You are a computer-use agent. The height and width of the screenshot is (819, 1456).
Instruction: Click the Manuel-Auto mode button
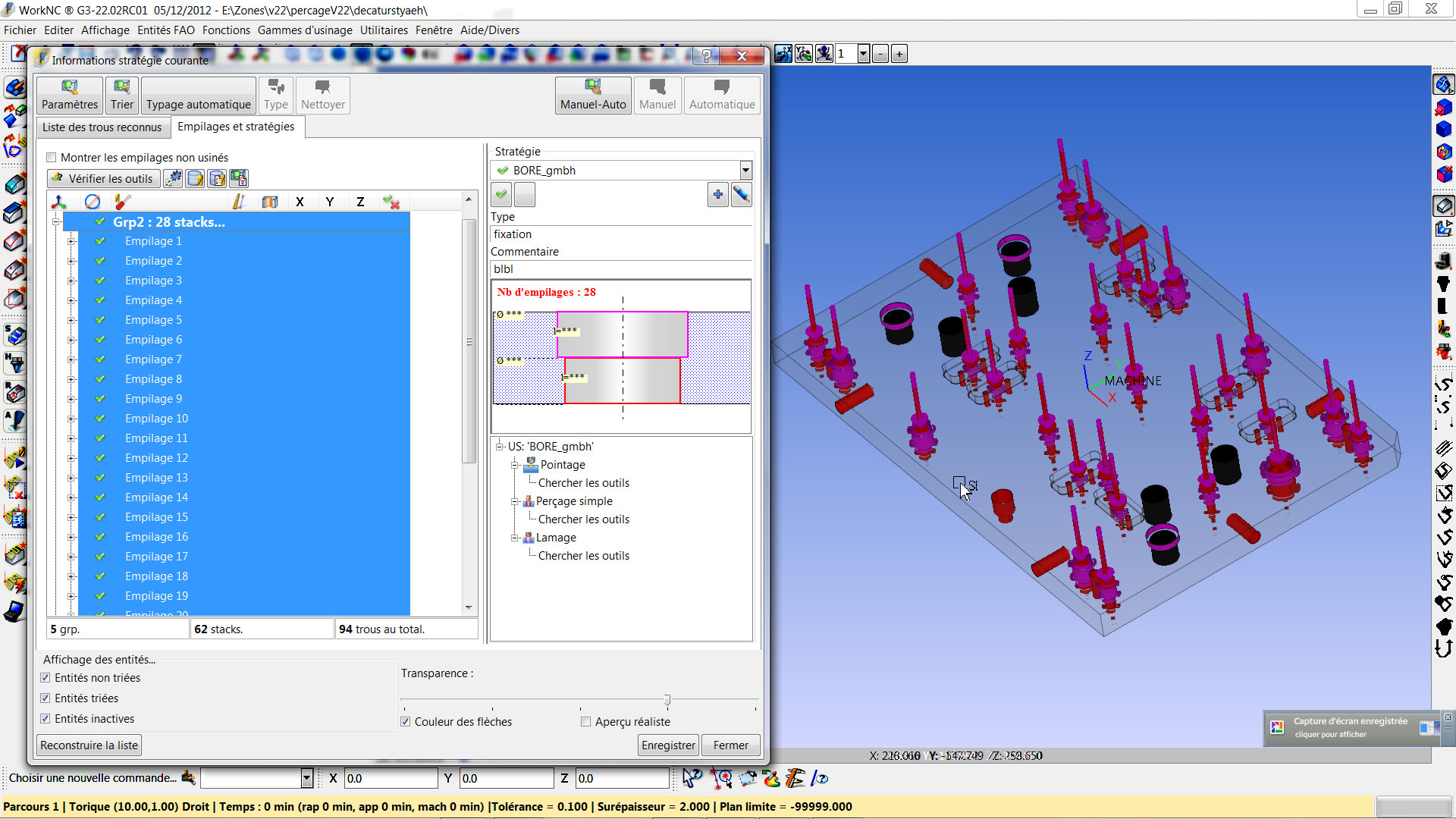point(592,95)
